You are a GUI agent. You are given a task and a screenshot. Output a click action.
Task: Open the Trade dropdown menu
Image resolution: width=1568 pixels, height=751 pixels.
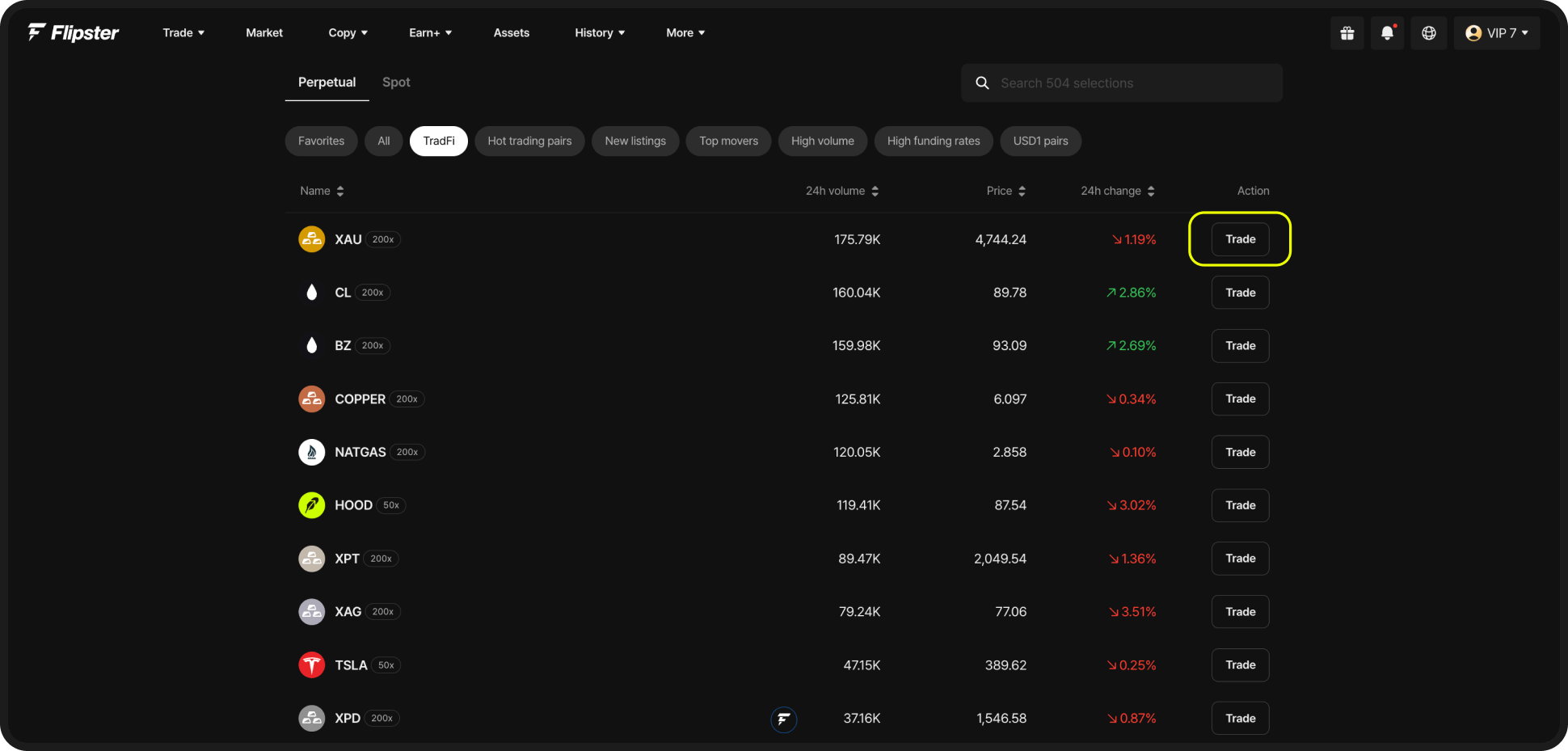pos(183,33)
